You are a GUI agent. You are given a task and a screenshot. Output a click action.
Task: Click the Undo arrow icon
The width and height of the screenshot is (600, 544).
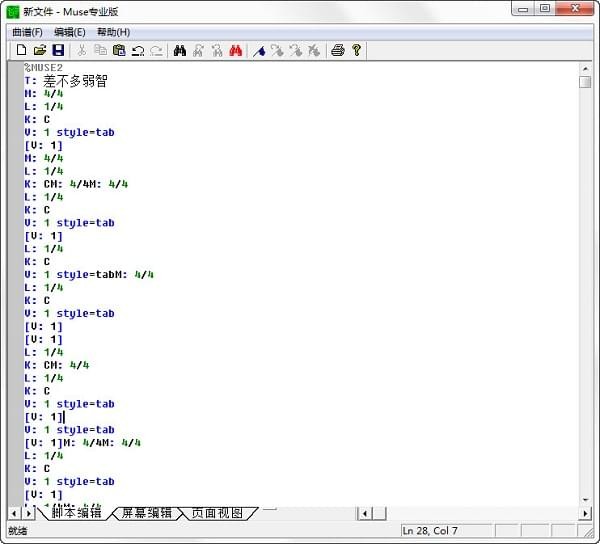[138, 50]
